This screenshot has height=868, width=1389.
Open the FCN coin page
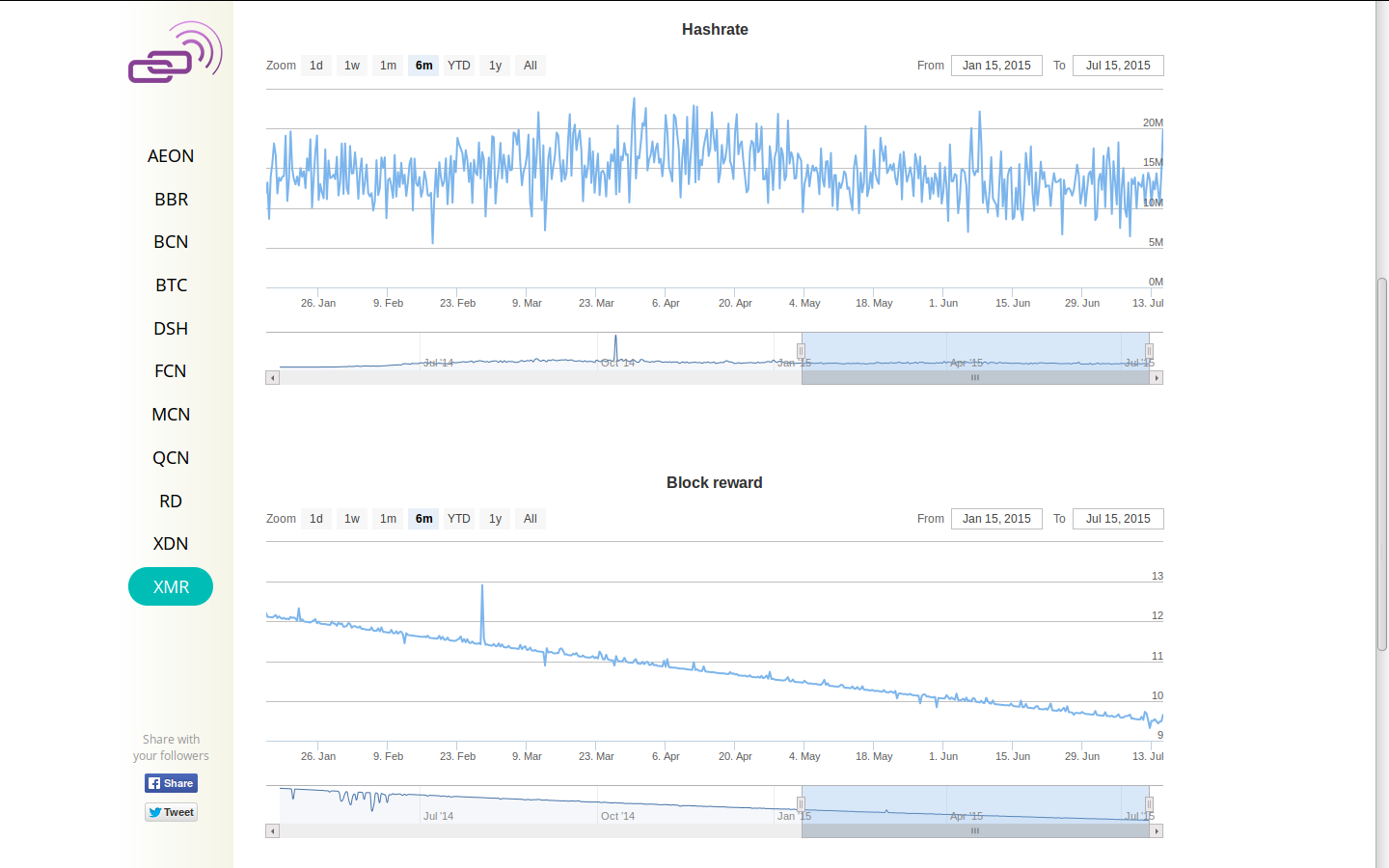click(171, 371)
